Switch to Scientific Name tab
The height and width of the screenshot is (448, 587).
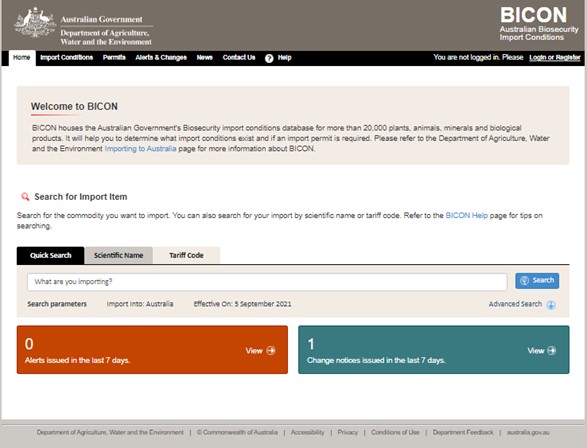tap(119, 256)
